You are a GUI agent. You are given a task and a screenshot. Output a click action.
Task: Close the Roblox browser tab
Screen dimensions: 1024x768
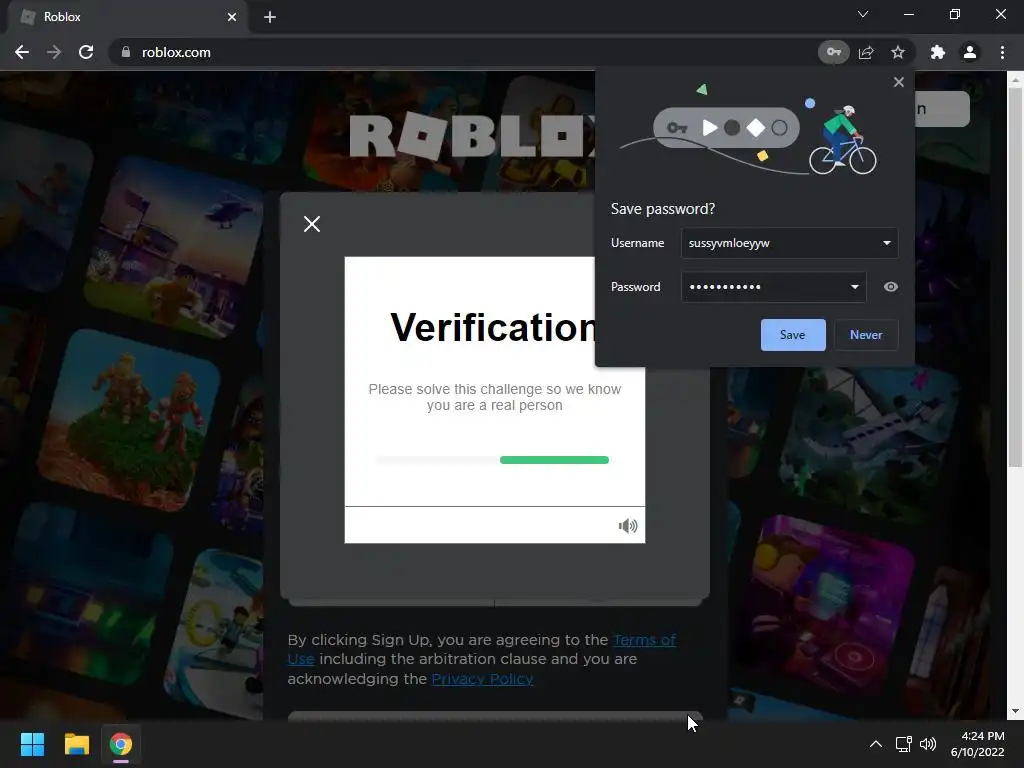pos(232,17)
